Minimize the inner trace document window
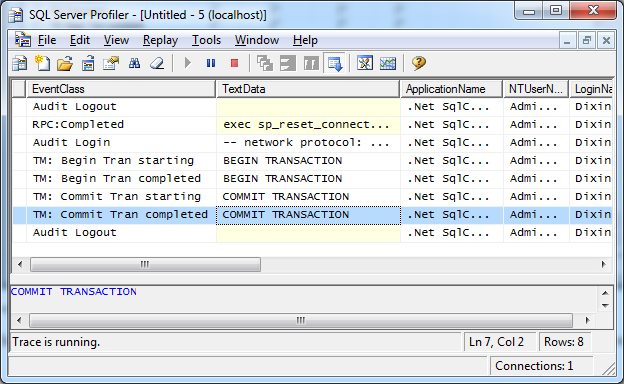Image resolution: width=624 pixels, height=384 pixels. coord(567,41)
